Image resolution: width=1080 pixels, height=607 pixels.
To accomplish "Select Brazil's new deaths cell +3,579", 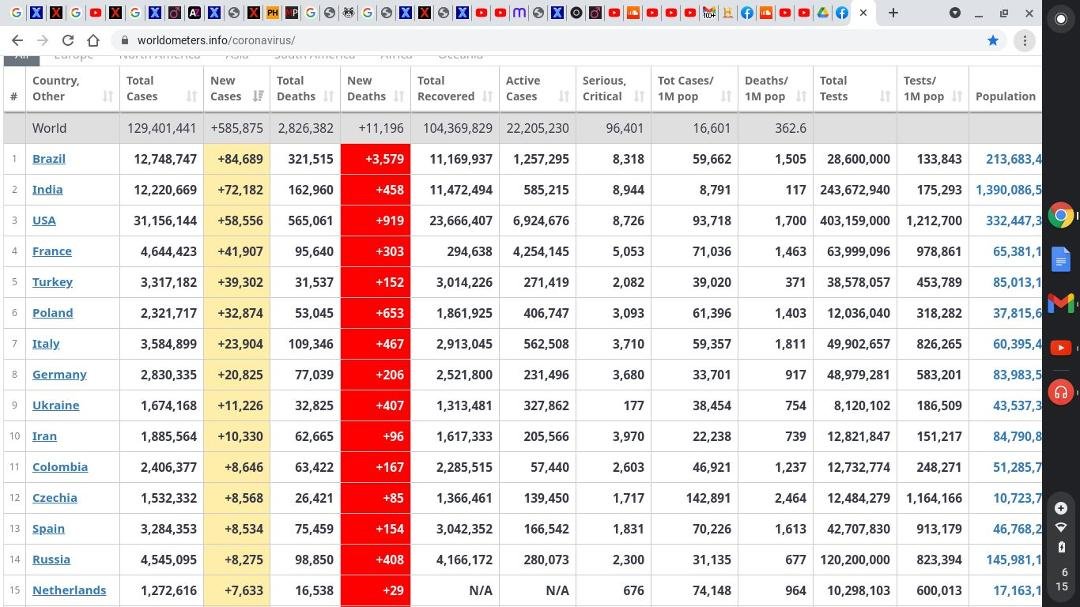I will click(x=375, y=159).
